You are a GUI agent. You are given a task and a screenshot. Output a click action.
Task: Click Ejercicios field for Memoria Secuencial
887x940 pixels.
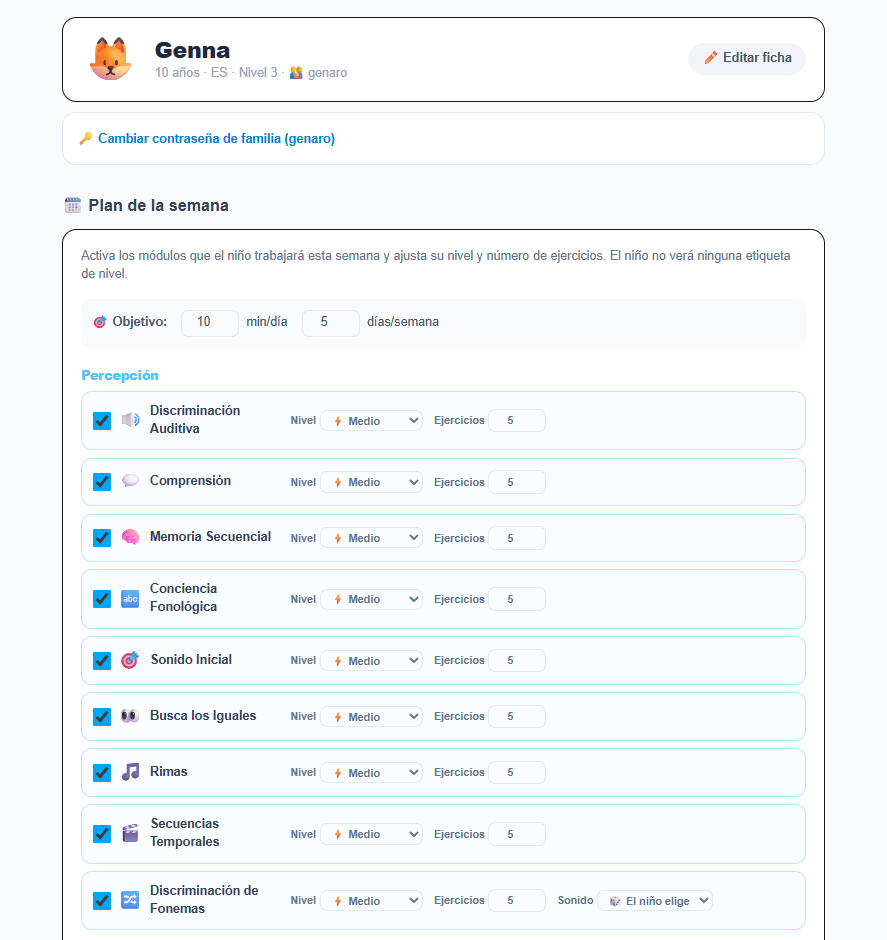(517, 538)
